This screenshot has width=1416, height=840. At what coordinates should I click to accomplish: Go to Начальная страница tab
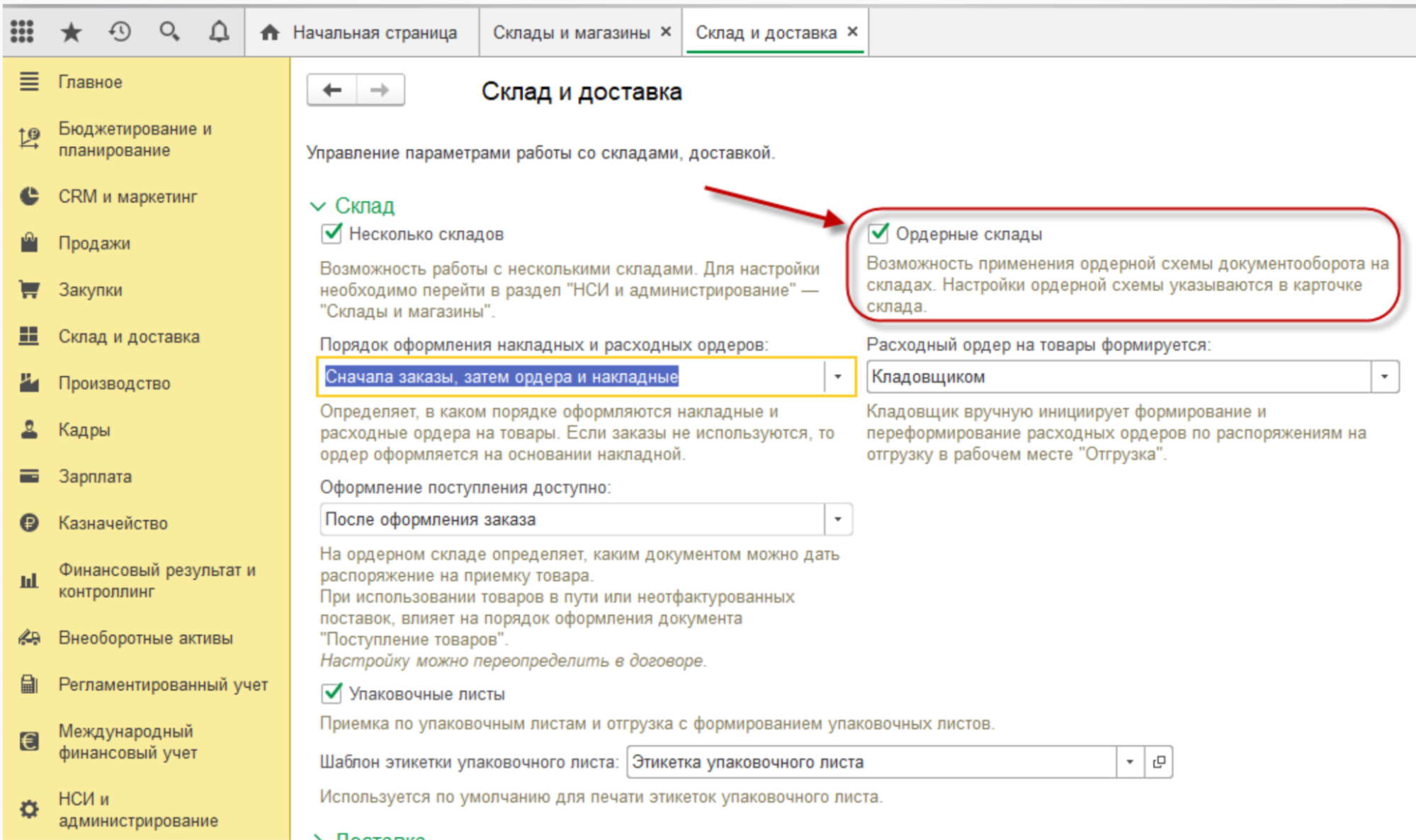tap(374, 33)
